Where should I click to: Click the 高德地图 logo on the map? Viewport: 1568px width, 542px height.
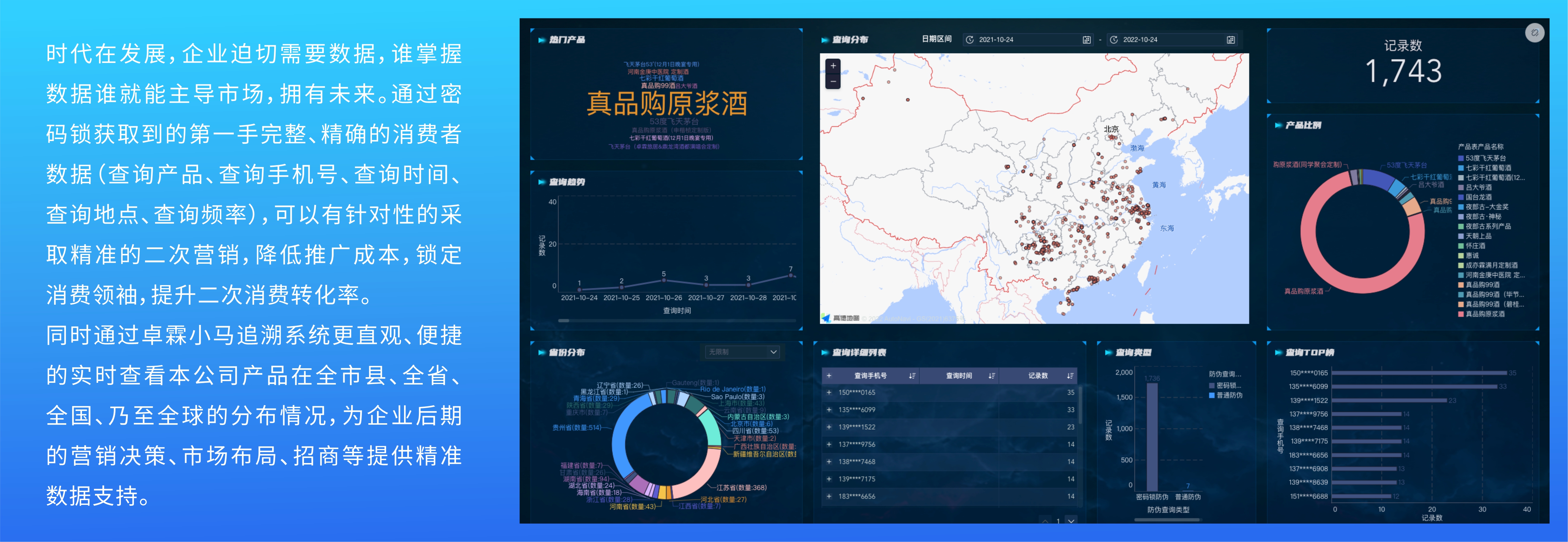[841, 318]
